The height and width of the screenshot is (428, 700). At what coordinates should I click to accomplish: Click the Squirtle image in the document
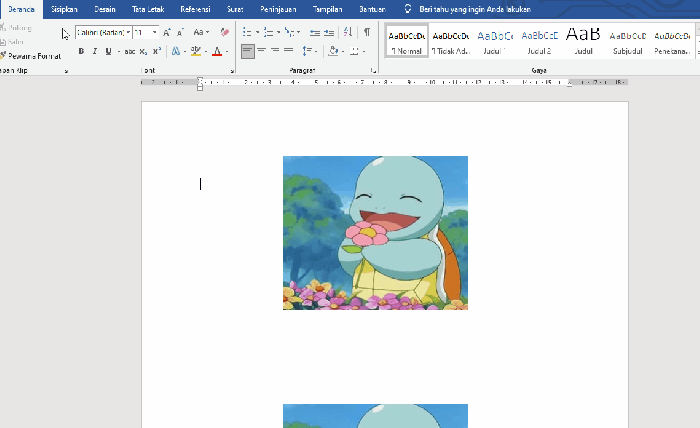[375, 233]
